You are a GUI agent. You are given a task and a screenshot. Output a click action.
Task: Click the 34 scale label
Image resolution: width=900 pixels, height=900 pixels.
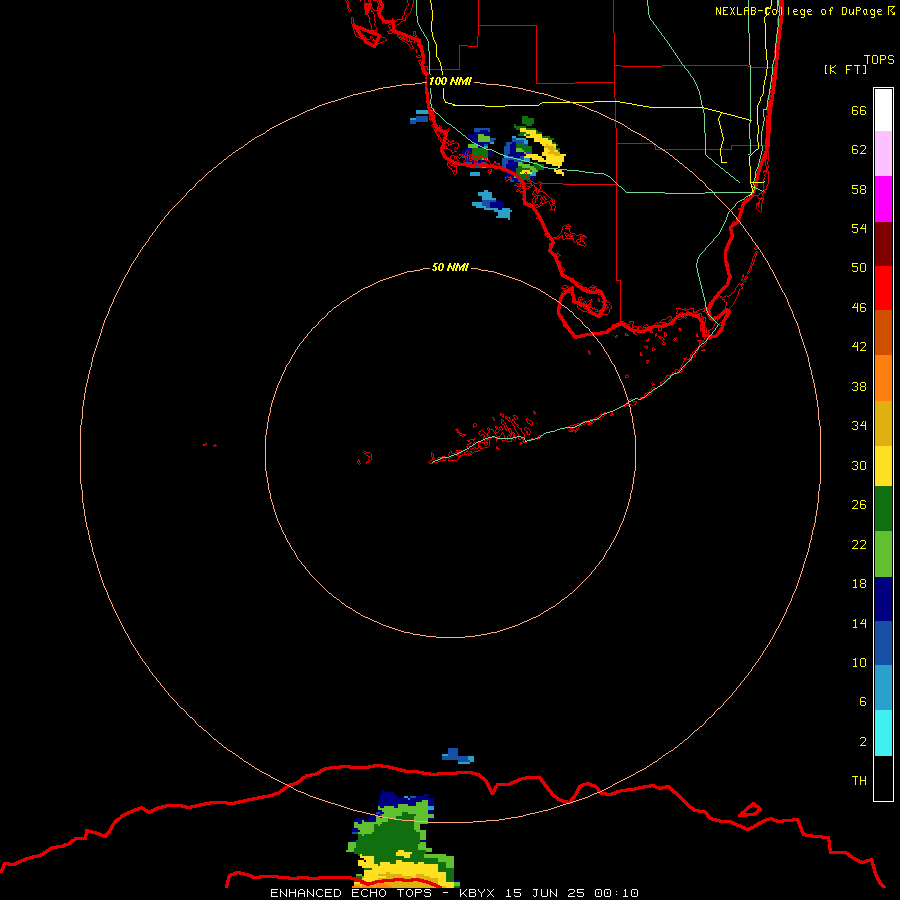859,425
